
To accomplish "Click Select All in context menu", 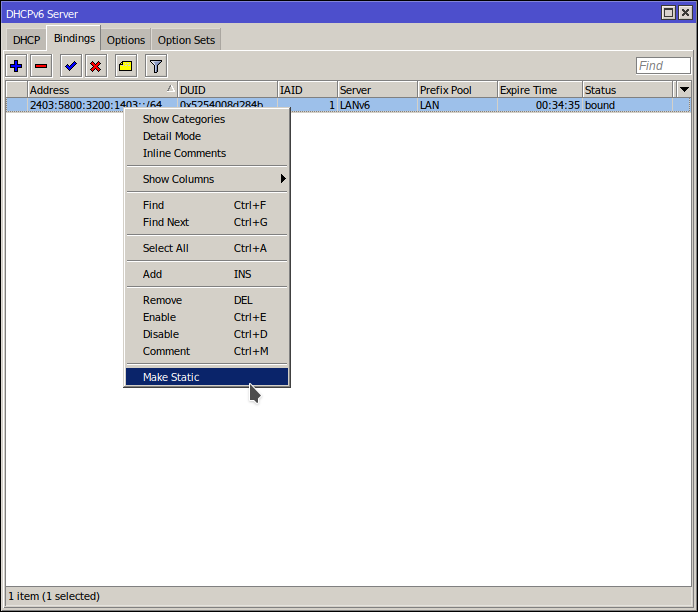I will 207,248.
